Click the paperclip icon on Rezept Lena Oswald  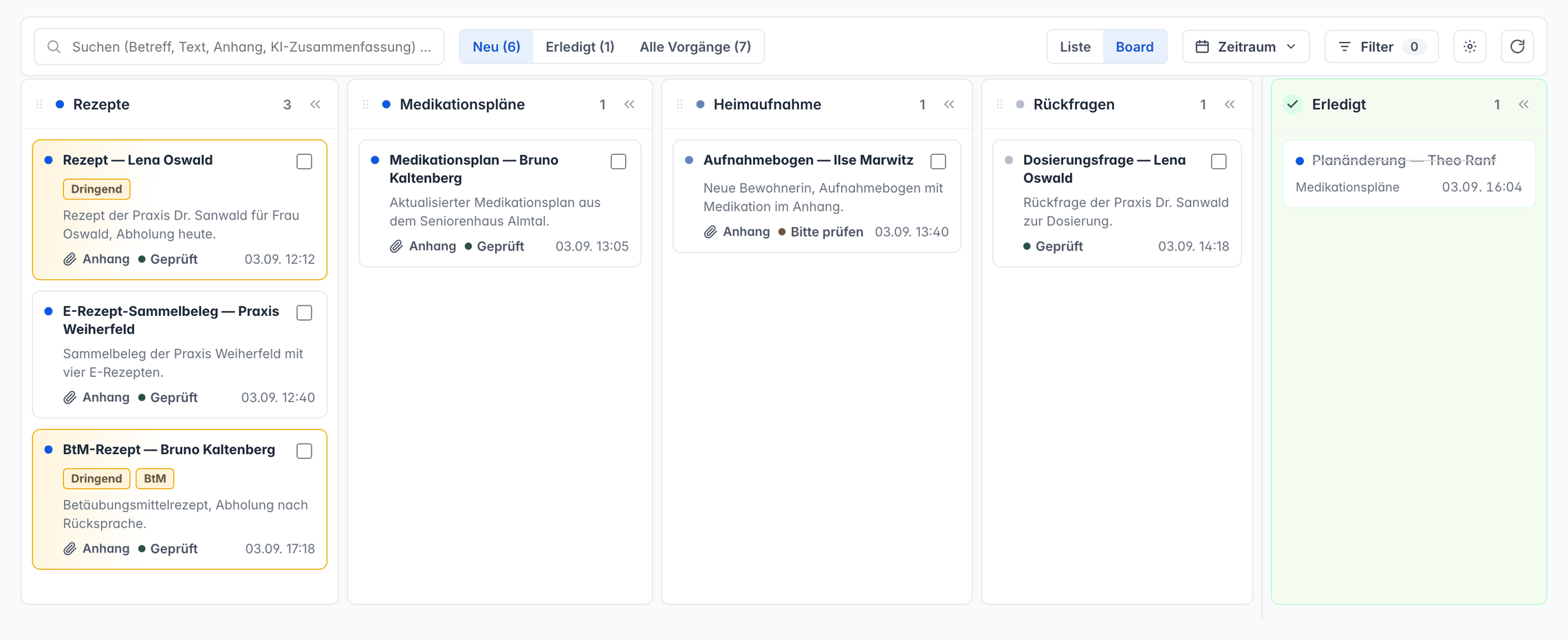69,259
